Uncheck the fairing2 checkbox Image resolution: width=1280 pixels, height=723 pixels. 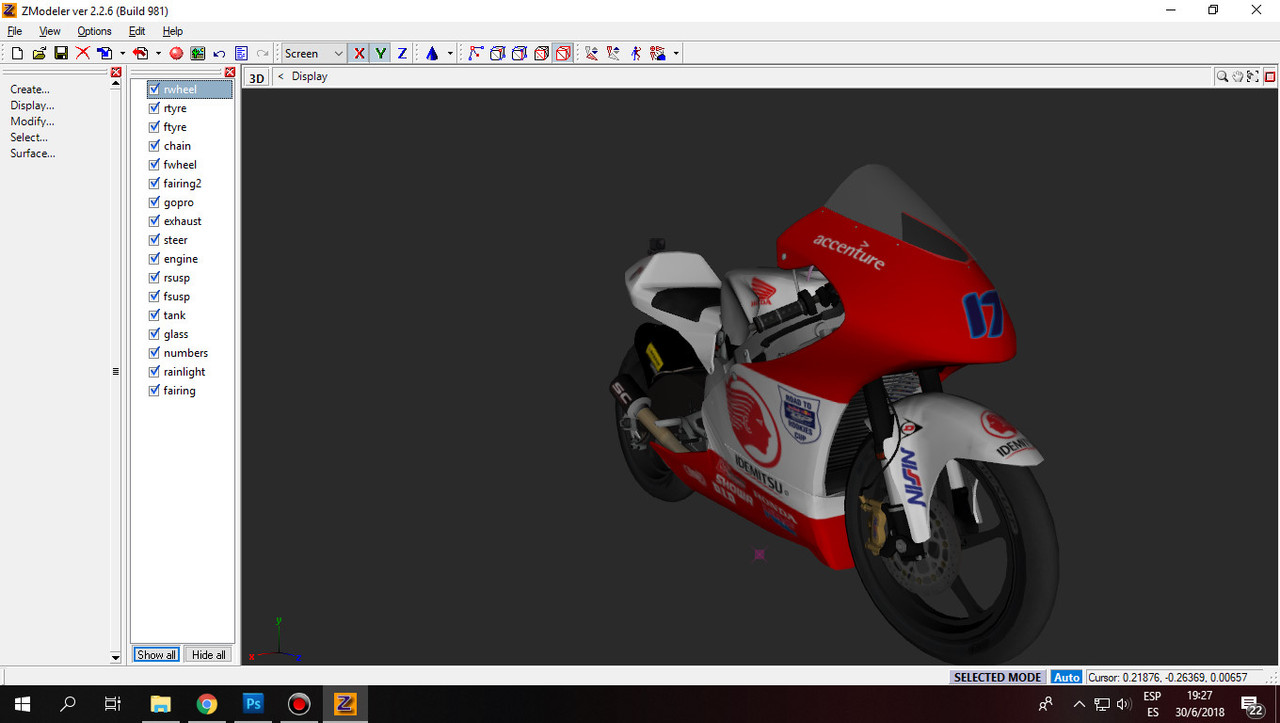pyautogui.click(x=154, y=183)
